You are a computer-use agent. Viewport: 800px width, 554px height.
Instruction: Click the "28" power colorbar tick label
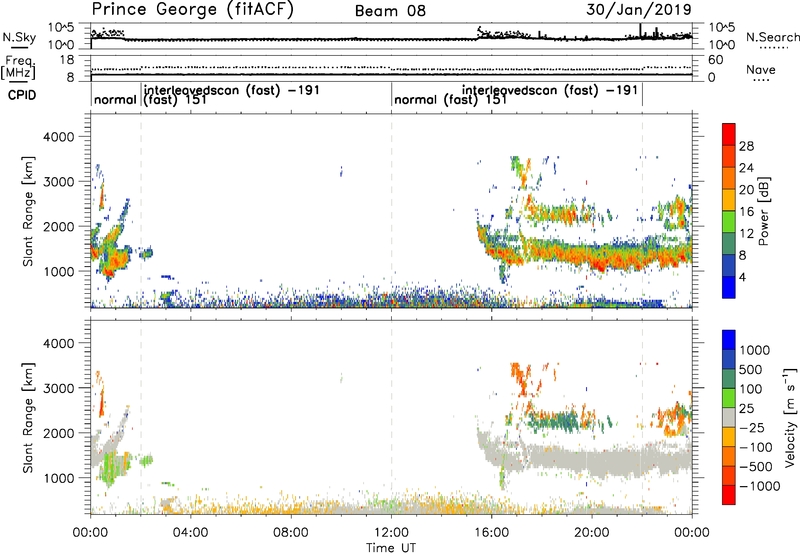(x=746, y=146)
